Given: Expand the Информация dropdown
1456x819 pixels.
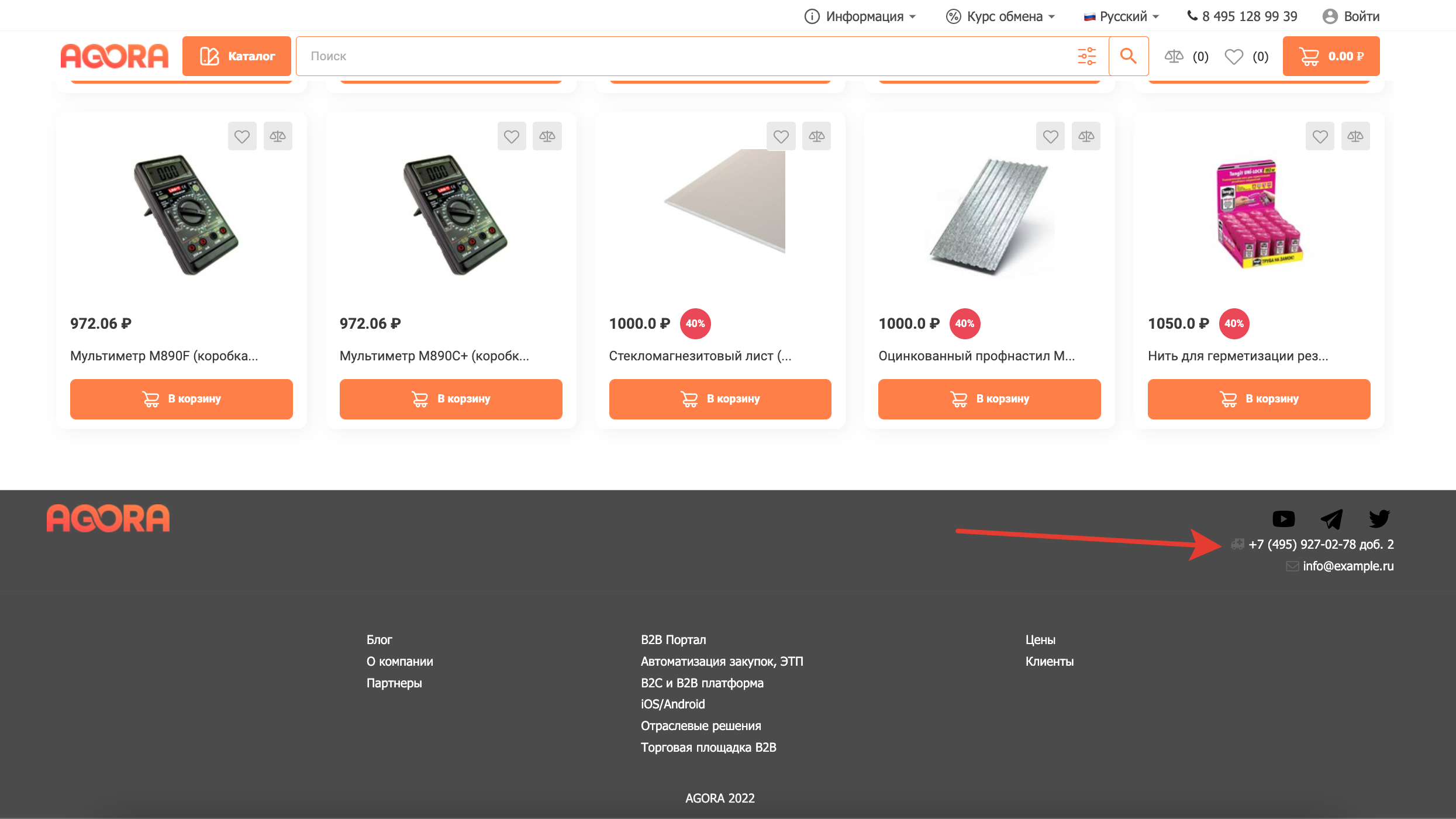Looking at the screenshot, I should pos(860,16).
